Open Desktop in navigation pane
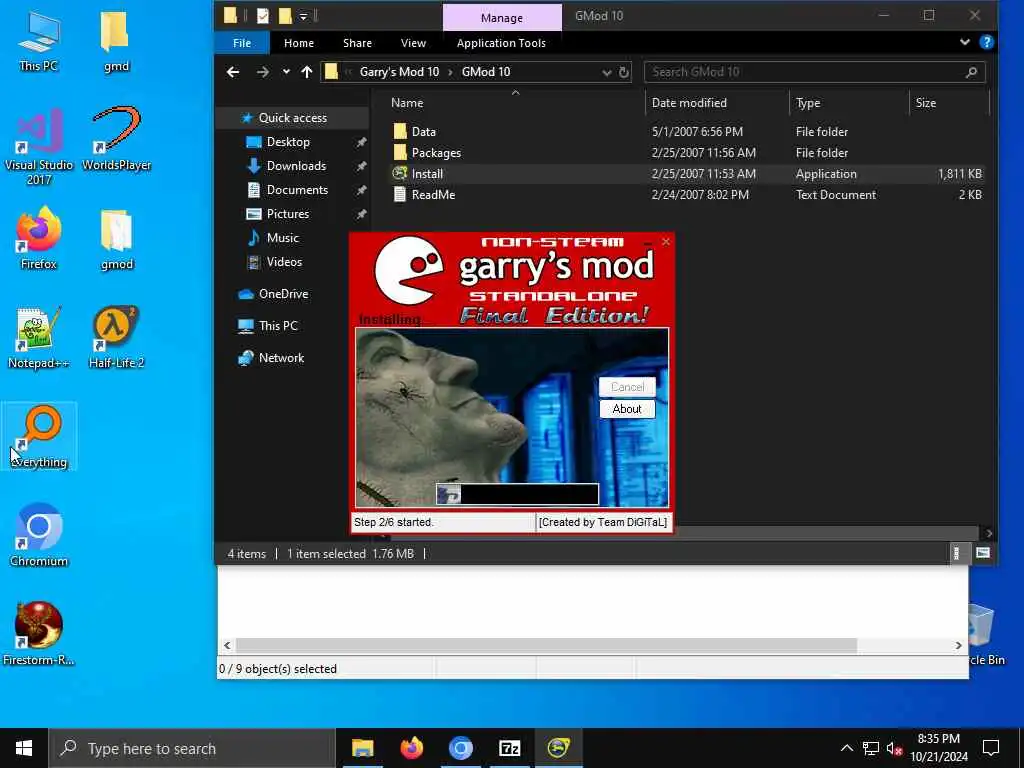This screenshot has height=768, width=1024. coord(288,142)
